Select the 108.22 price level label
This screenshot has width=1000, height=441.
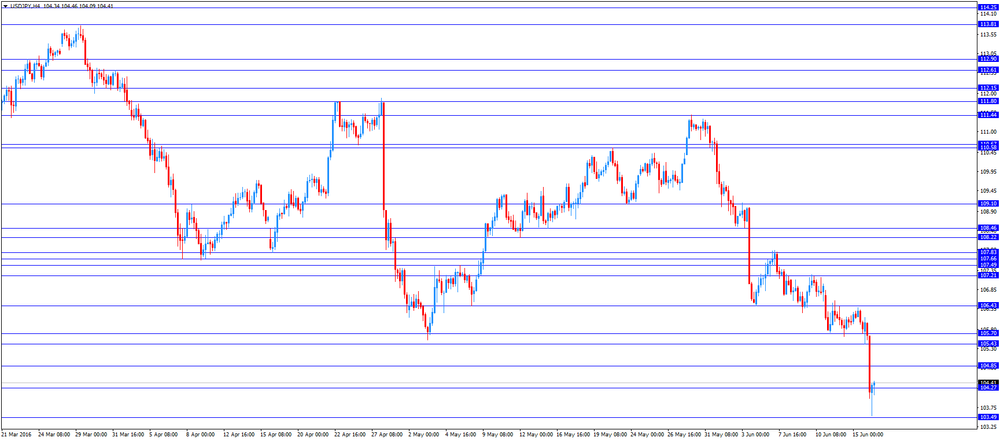(988, 237)
